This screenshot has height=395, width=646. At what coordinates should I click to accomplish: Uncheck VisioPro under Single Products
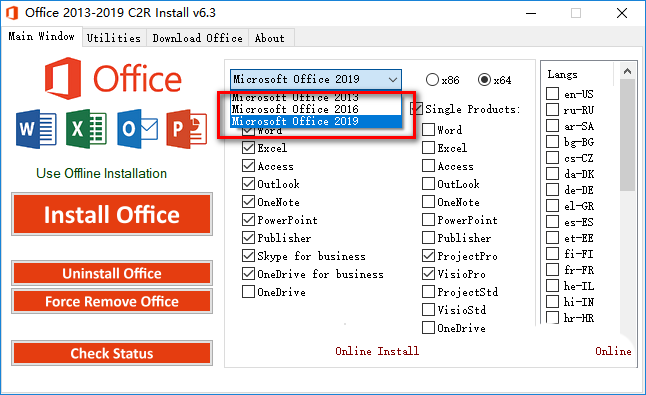428,273
